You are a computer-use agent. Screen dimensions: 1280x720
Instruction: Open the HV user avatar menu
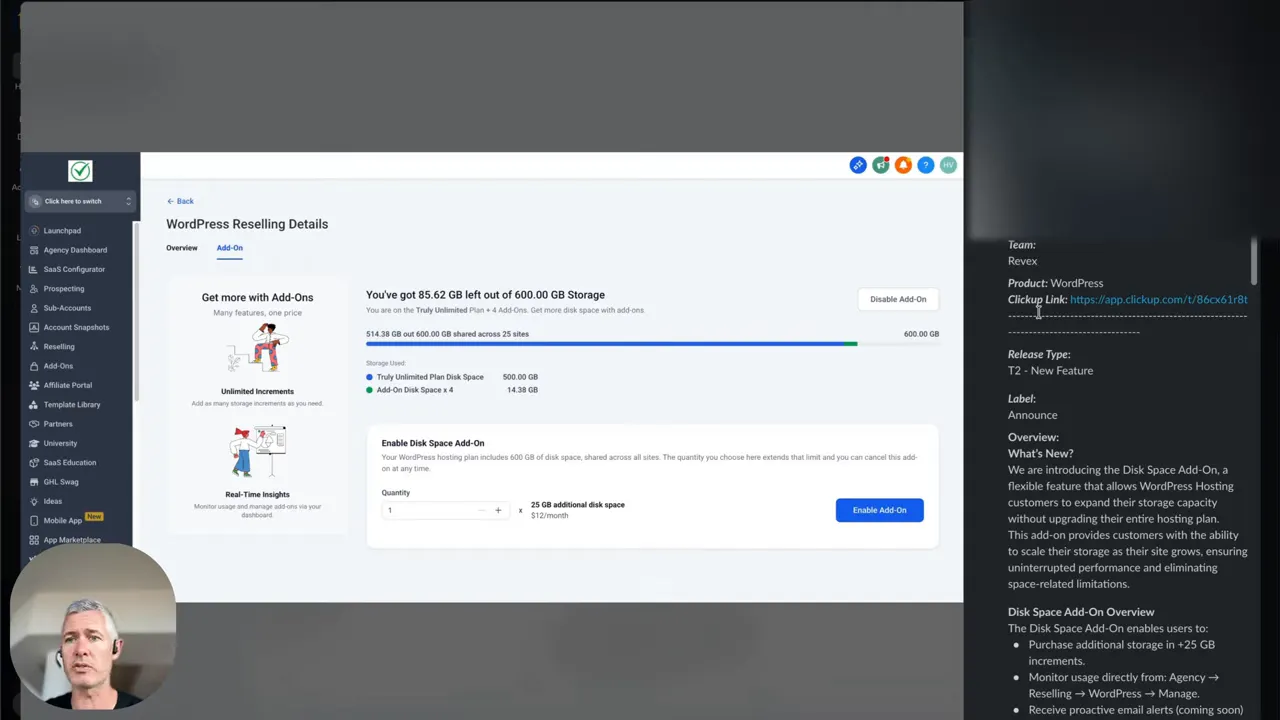coord(948,165)
